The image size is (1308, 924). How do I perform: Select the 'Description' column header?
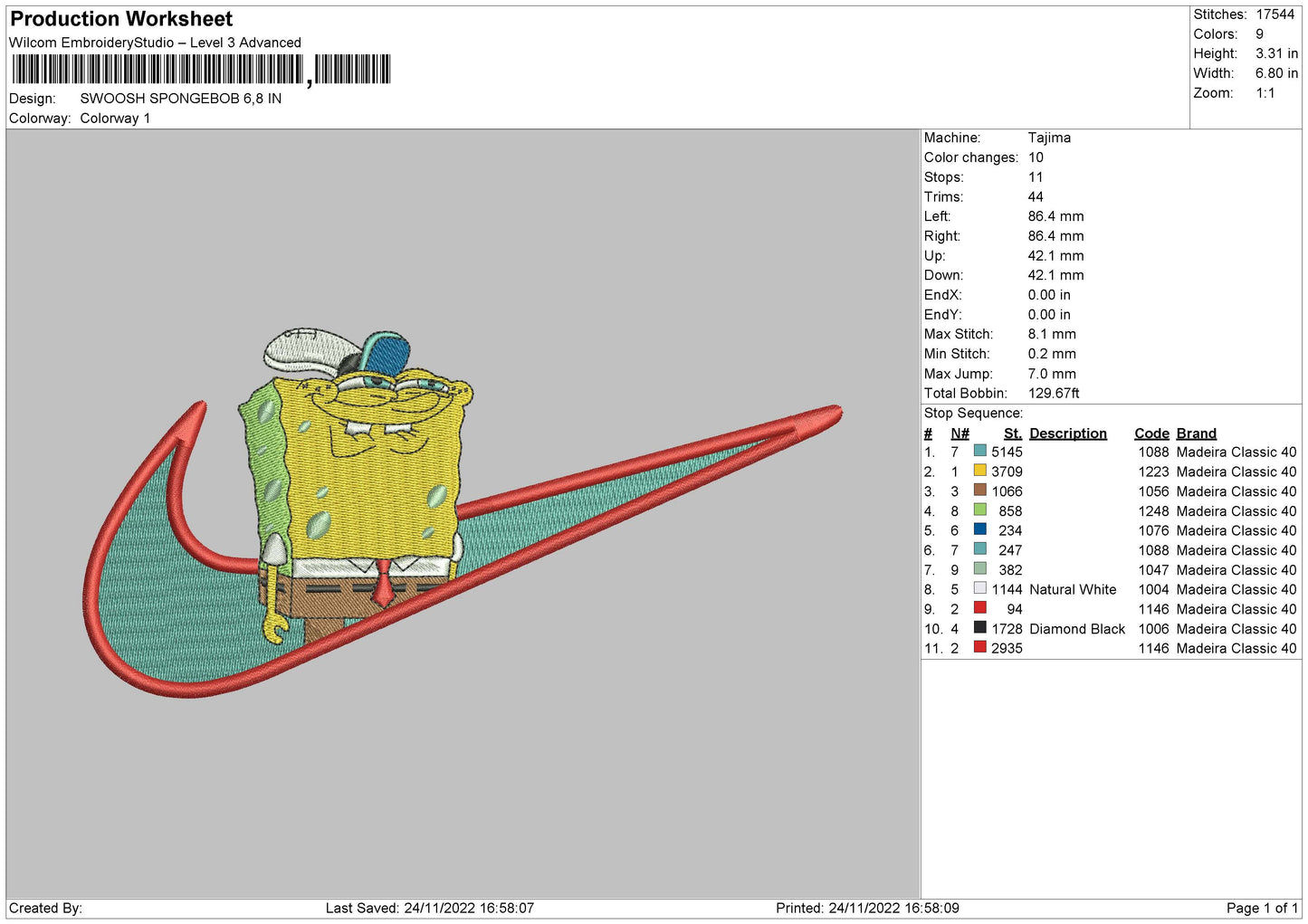coord(1068,433)
